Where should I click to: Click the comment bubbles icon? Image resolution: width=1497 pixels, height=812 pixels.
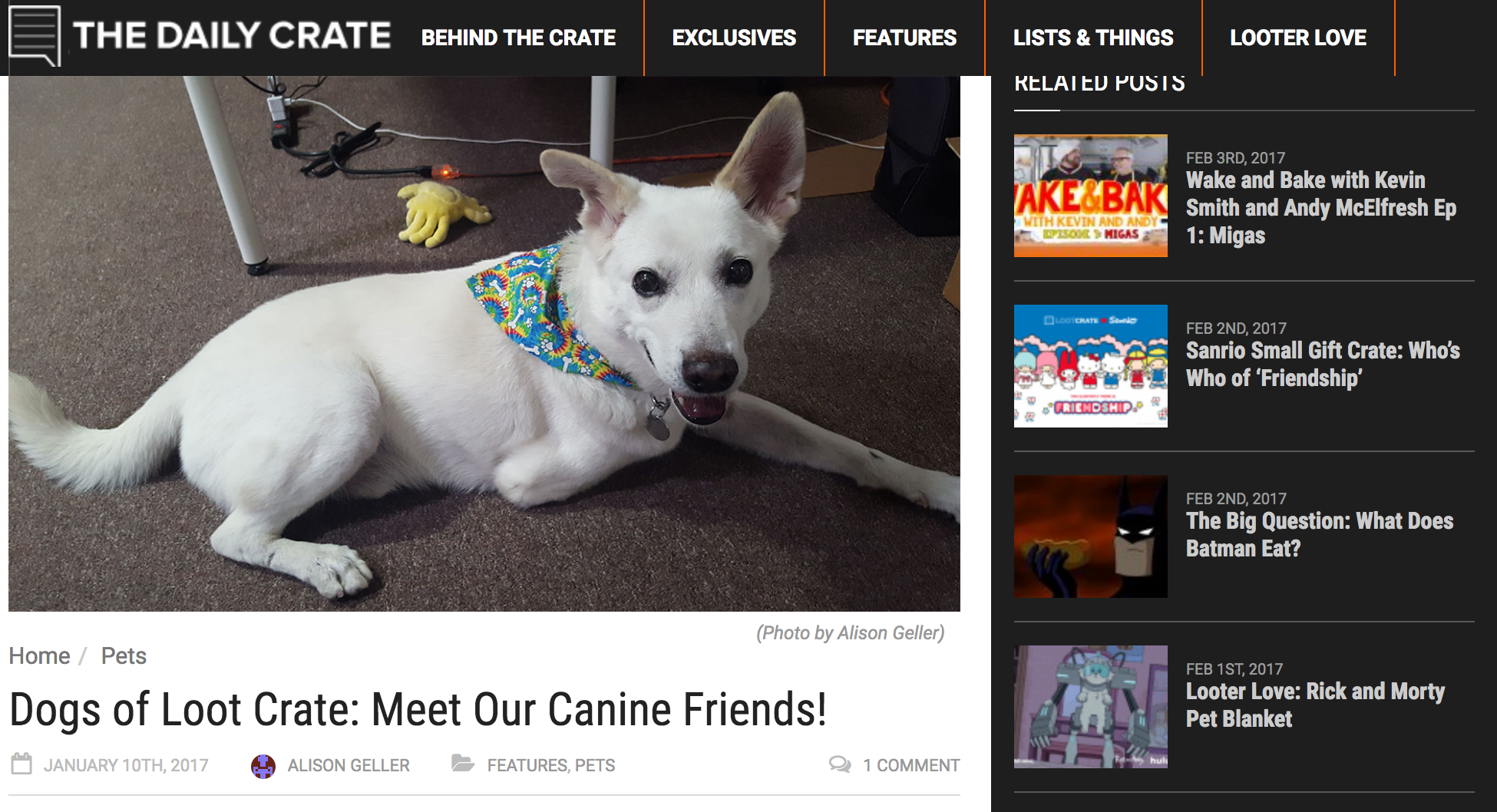840,764
